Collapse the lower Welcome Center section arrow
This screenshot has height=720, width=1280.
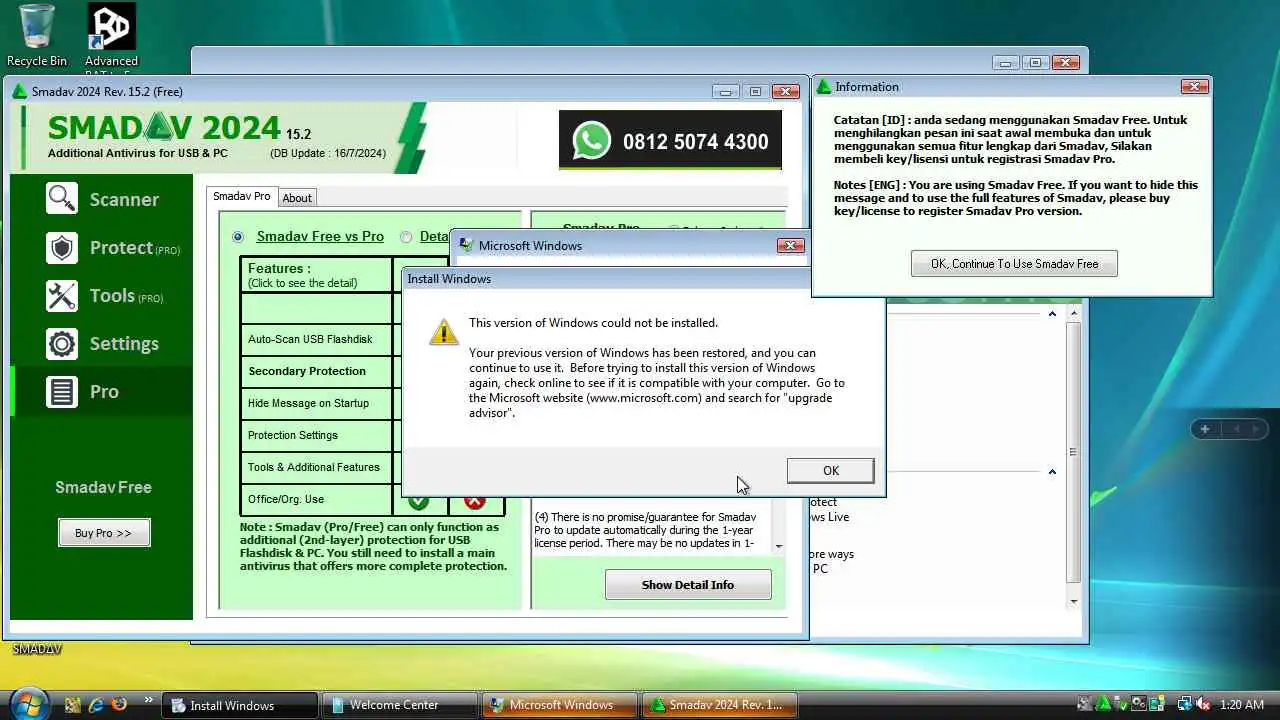pos(1052,472)
